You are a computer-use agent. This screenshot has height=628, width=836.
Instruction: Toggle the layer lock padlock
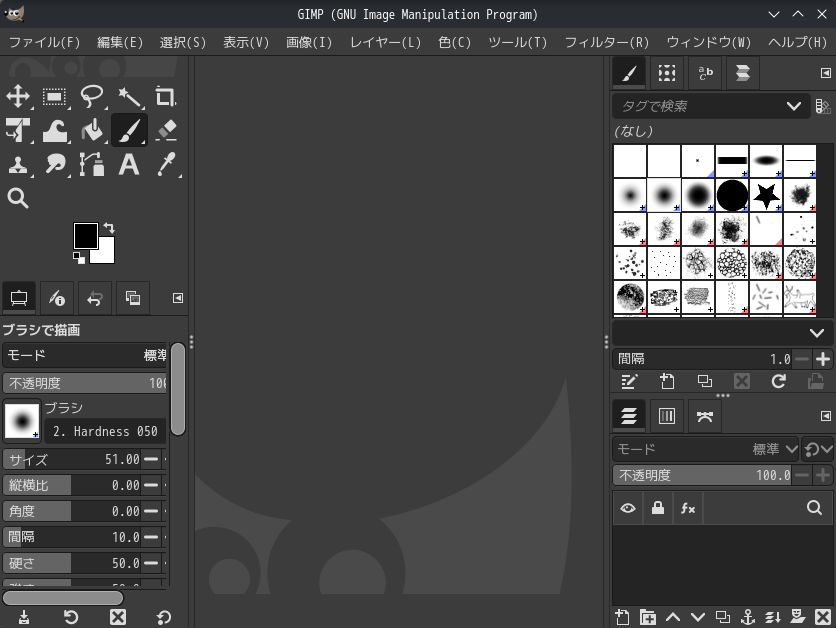[657, 508]
